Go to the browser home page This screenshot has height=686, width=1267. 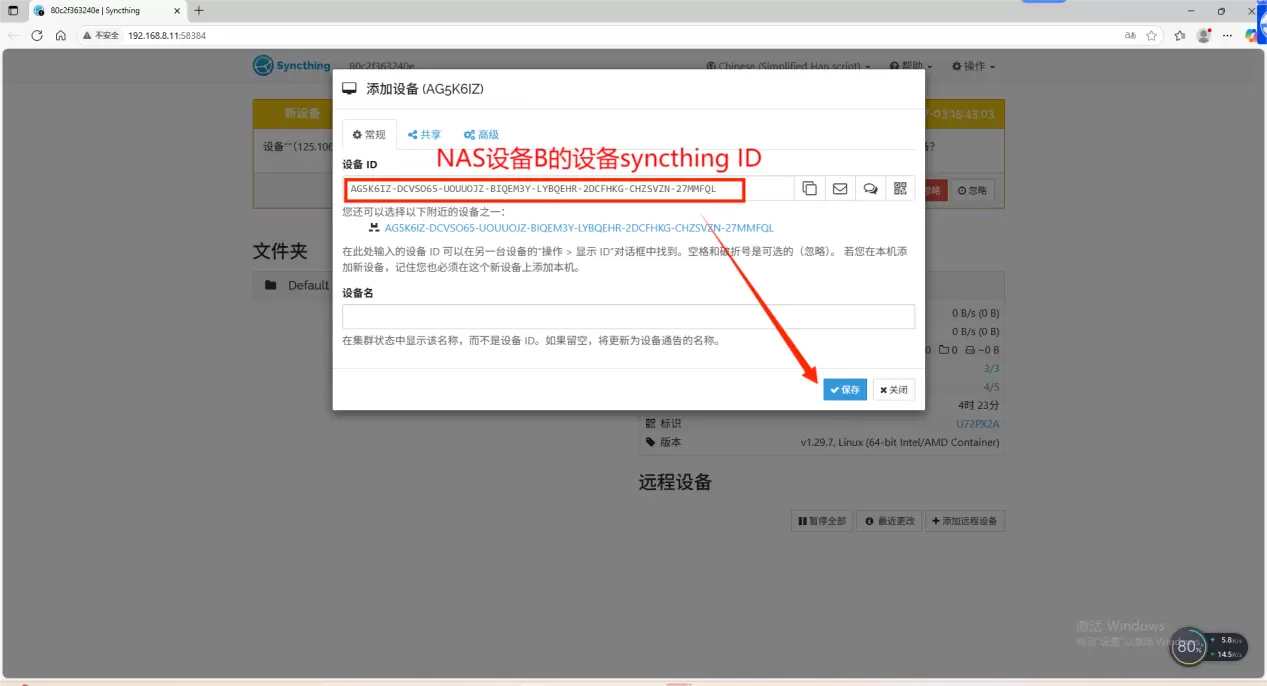tap(61, 35)
